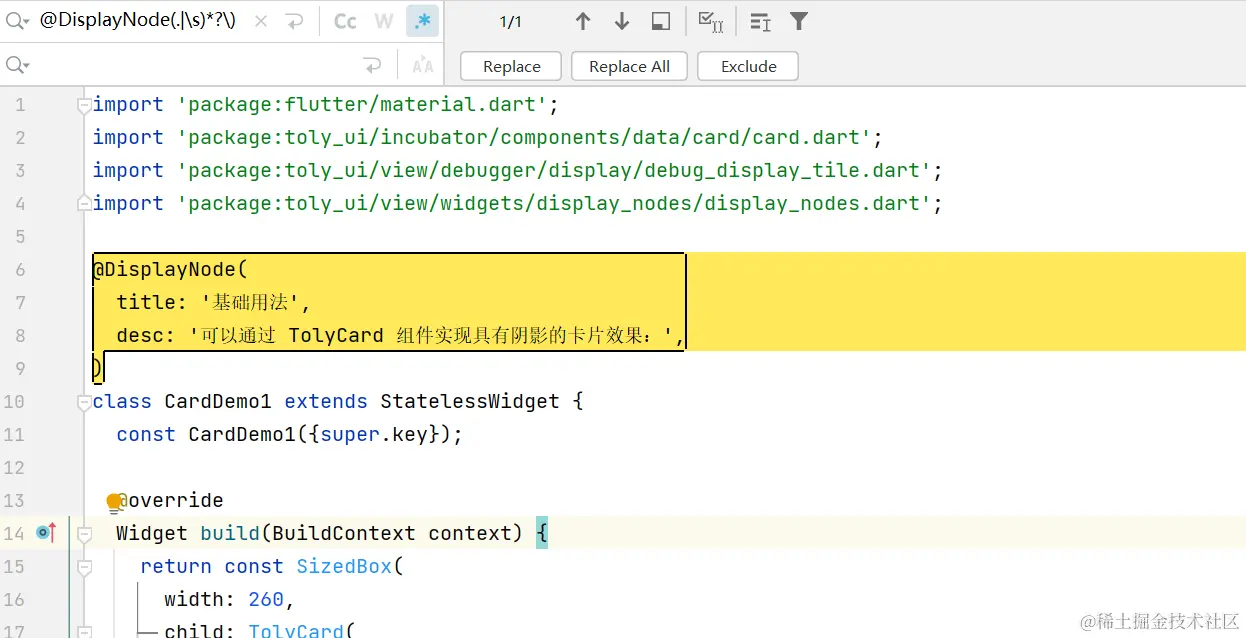Focus the find input with @DisplayNode regex
Image resolution: width=1246 pixels, height=638 pixels.
coord(138,21)
